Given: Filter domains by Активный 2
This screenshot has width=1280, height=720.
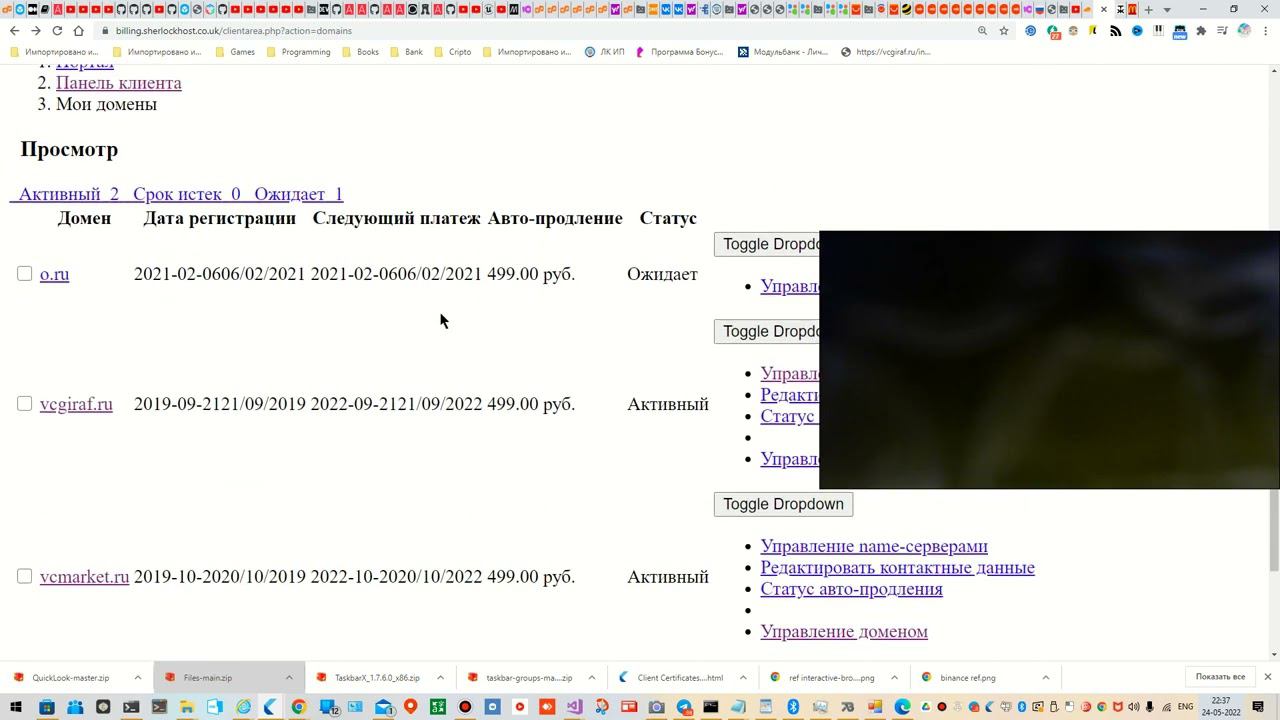Looking at the screenshot, I should click(x=68, y=194).
